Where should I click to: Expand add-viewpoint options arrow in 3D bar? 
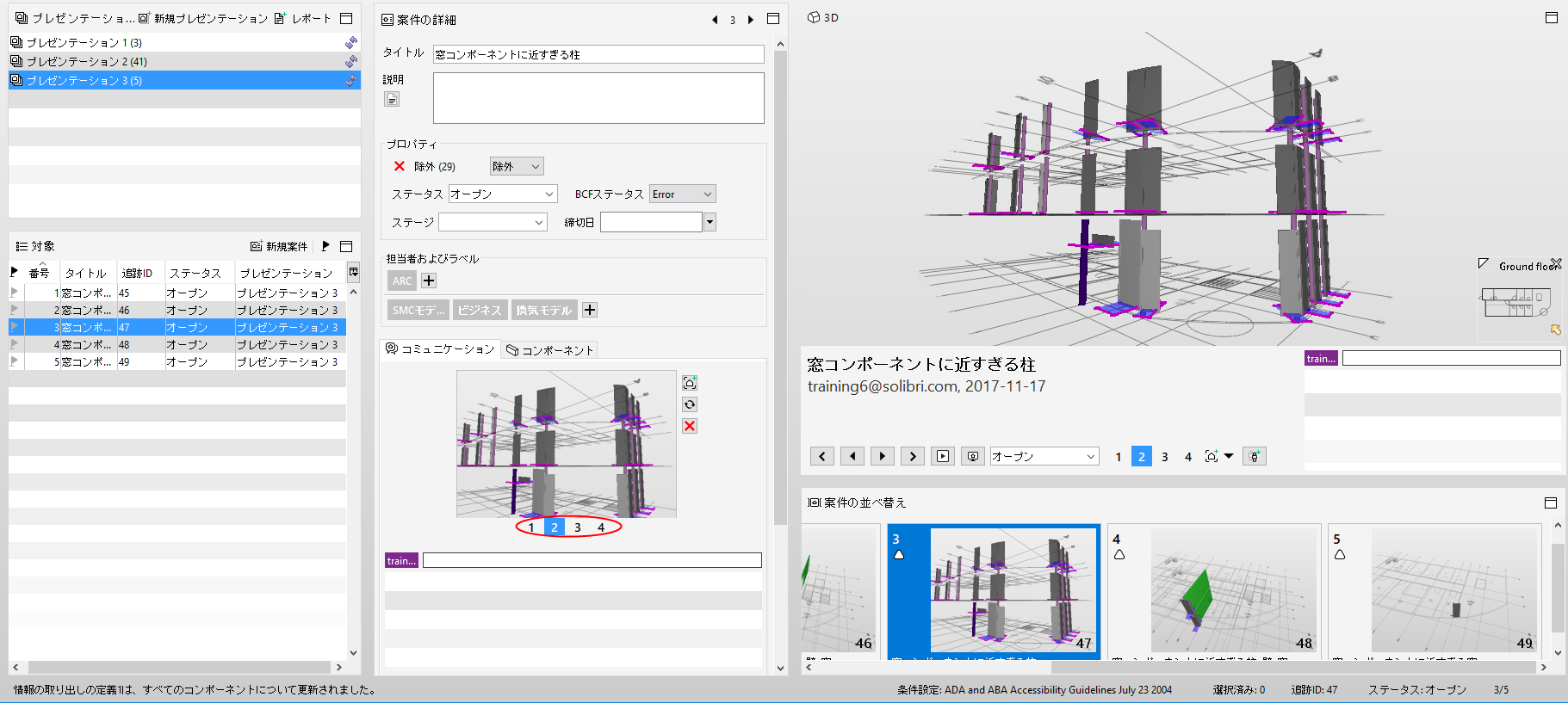(x=1229, y=456)
